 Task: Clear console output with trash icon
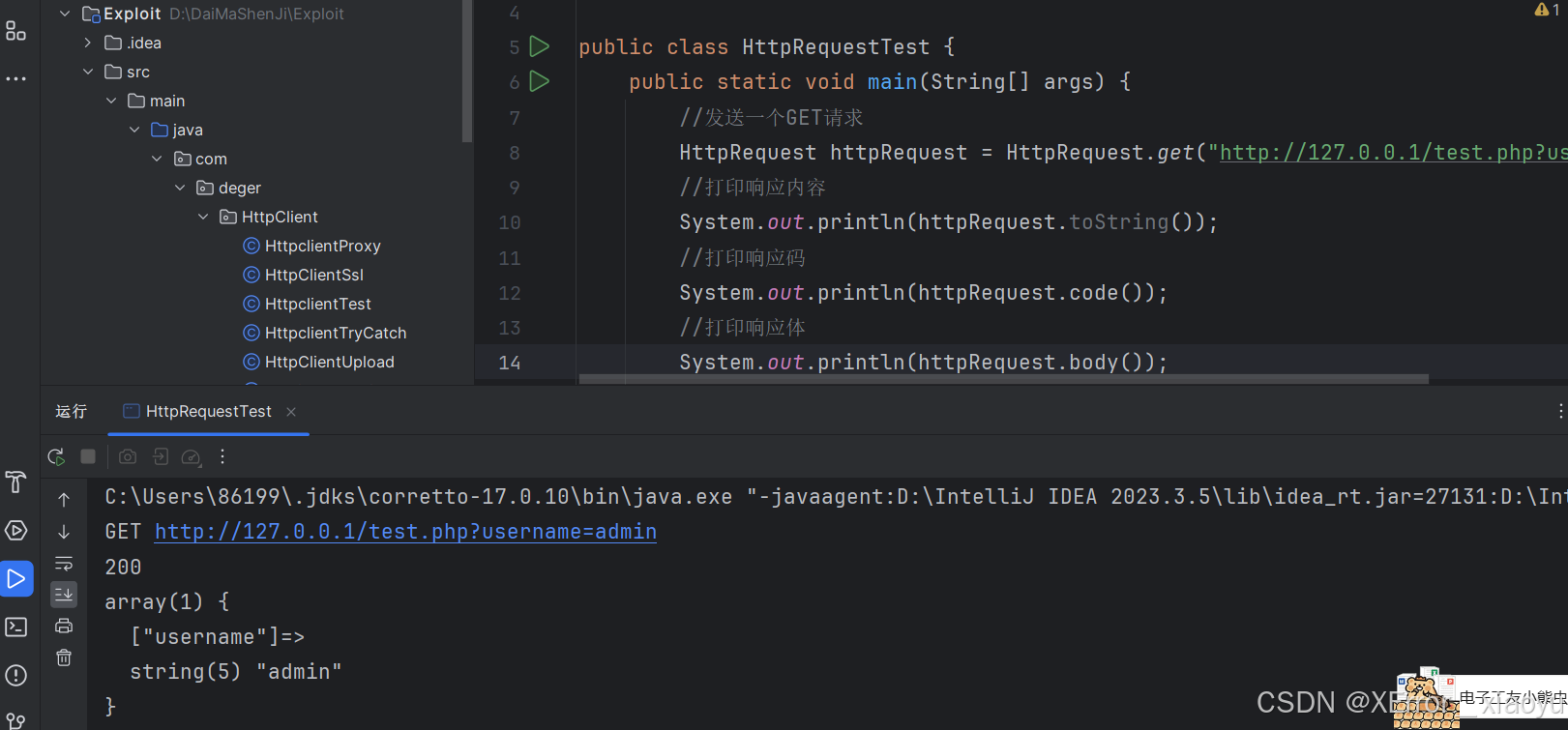64,657
